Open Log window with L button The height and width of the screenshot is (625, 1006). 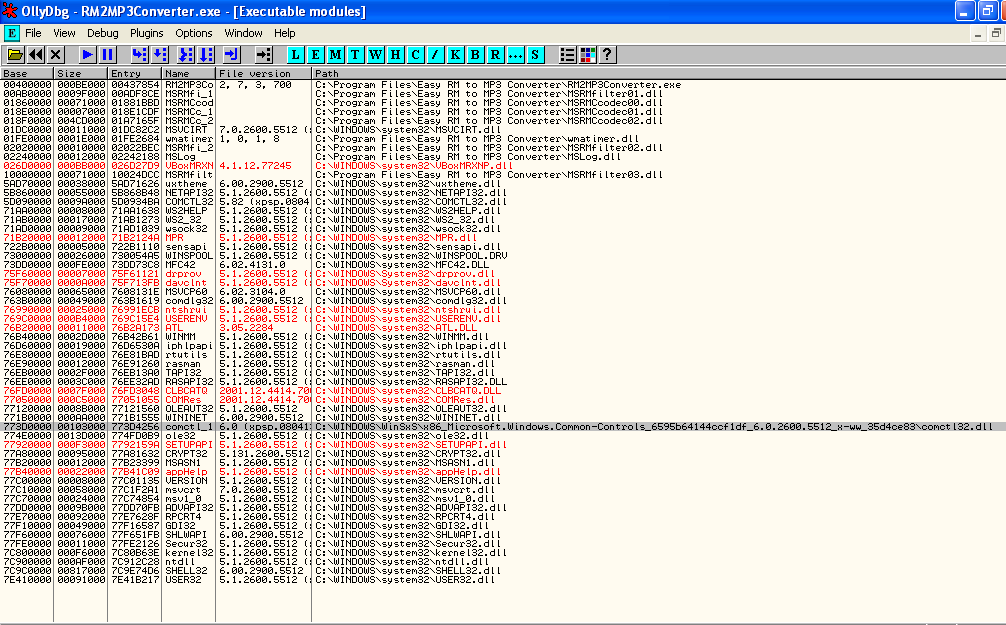pyautogui.click(x=295, y=55)
